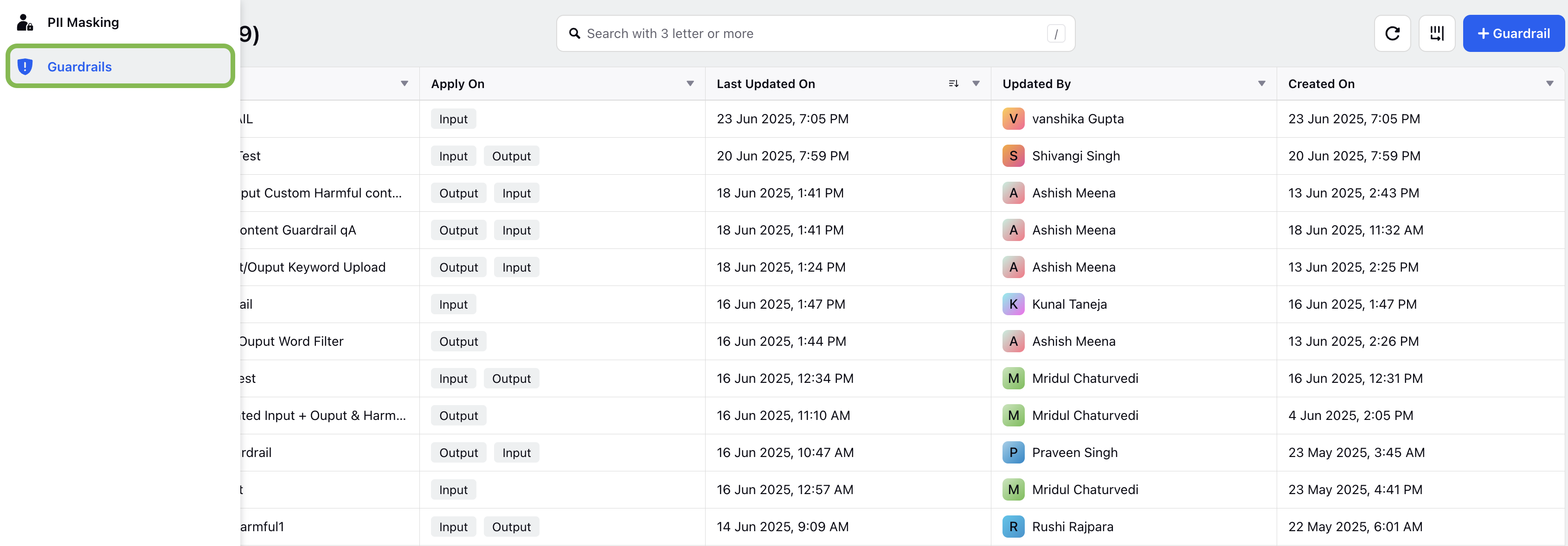Open the PII Masking sidebar item
The height and width of the screenshot is (546, 1568).
coord(120,23)
